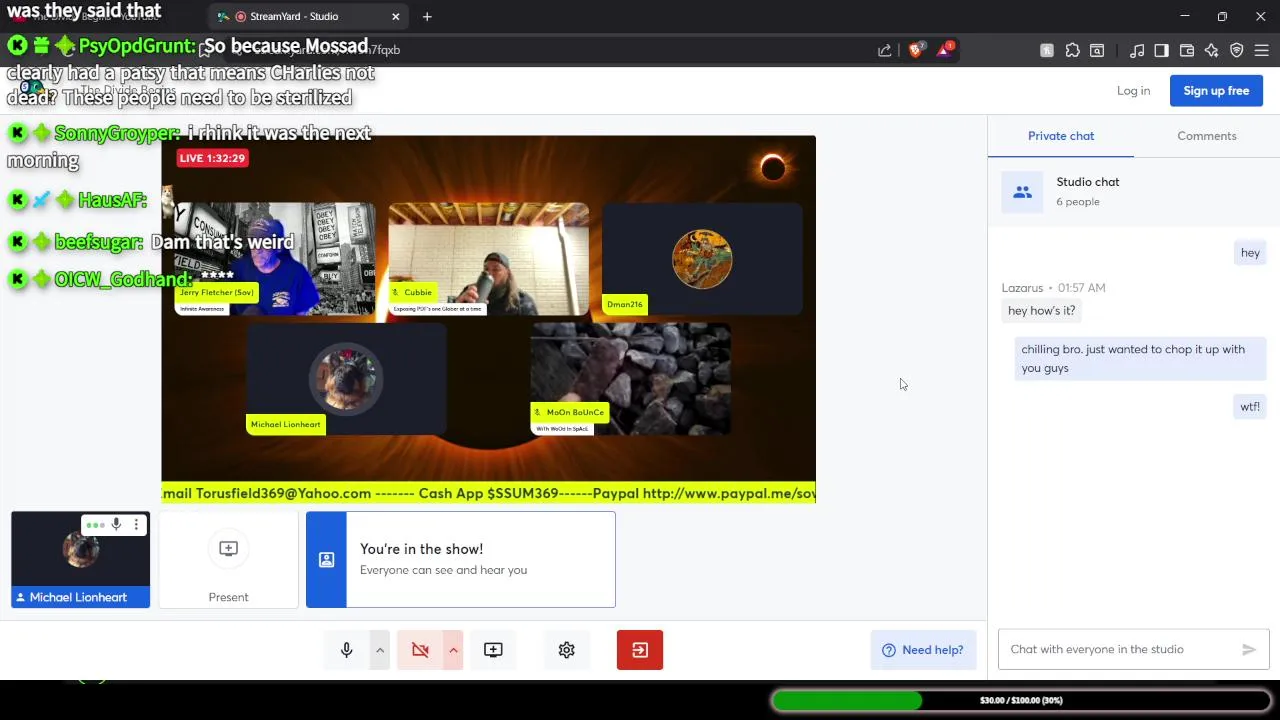Click the HausAF username in overlay chat
Image resolution: width=1280 pixels, height=720 pixels.
pyautogui.click(x=112, y=200)
